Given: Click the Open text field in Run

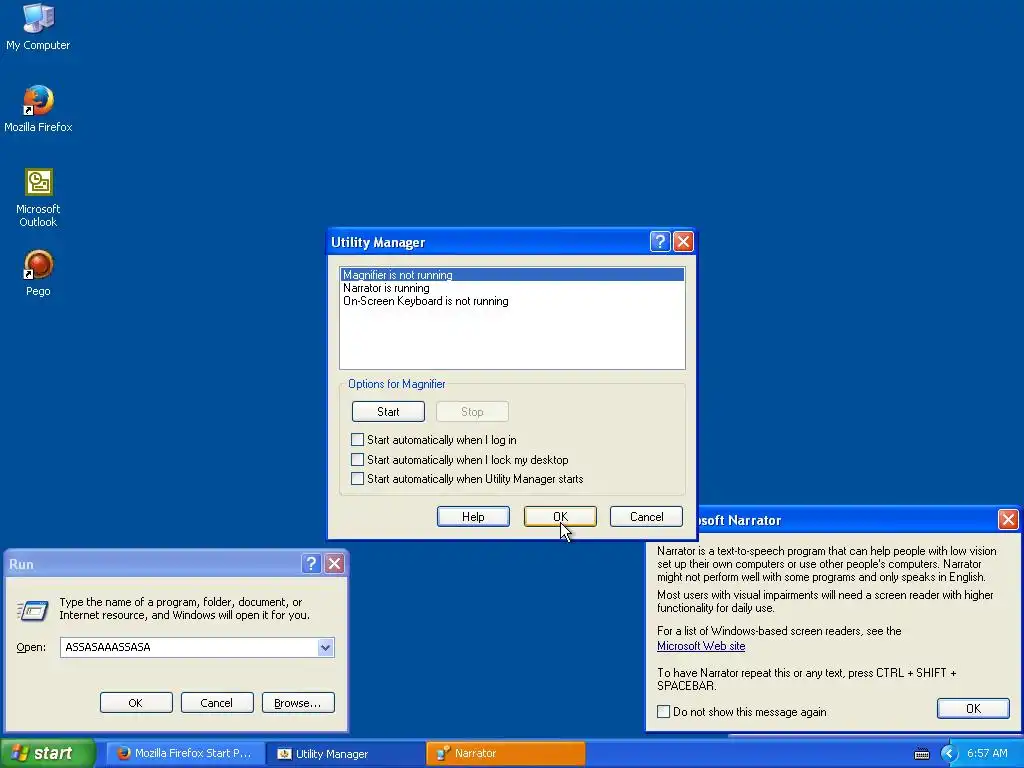Looking at the screenshot, I should (189, 647).
